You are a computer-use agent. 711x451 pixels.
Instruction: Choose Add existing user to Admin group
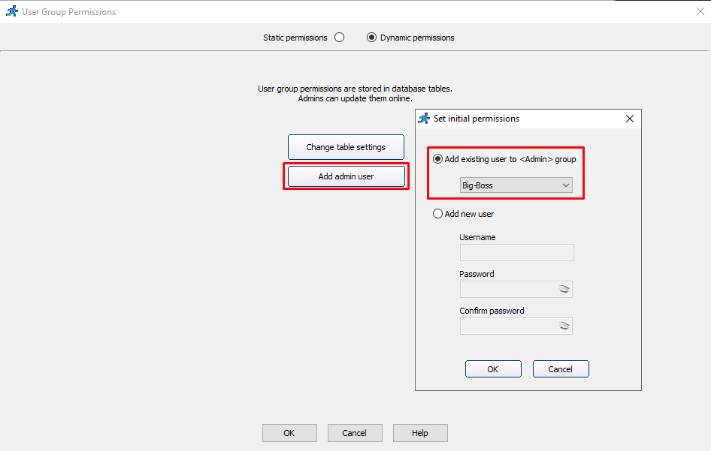coord(438,159)
